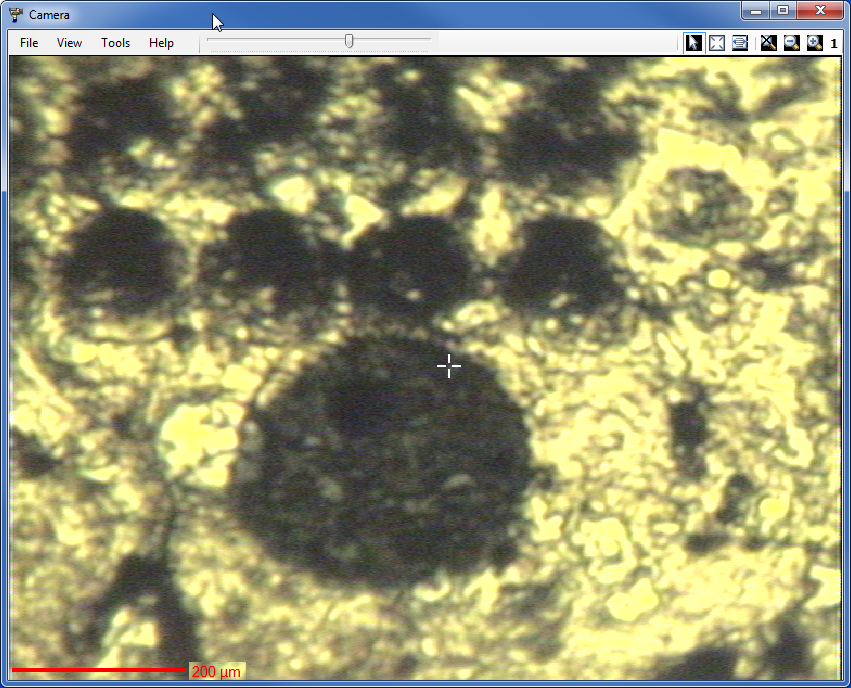Click the white crosshair marker on image
The image size is (851, 688).
click(449, 366)
